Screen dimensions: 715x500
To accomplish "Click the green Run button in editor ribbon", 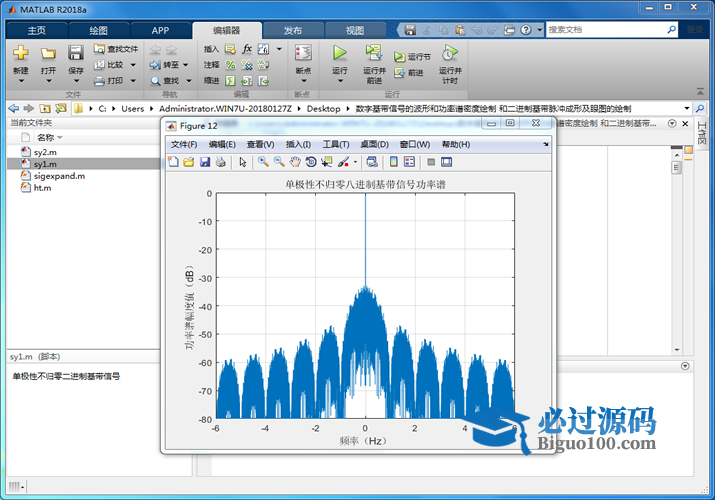I will (340, 53).
